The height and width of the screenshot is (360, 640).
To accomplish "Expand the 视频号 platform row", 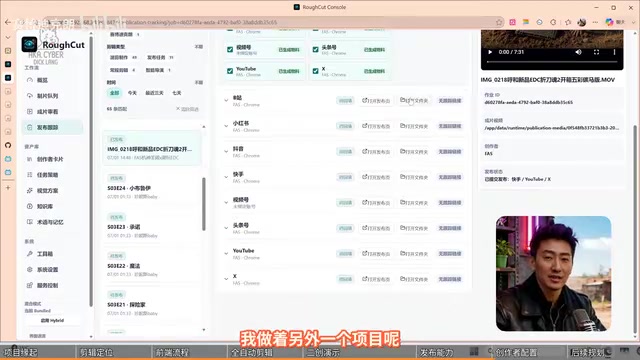I will coord(226,202).
